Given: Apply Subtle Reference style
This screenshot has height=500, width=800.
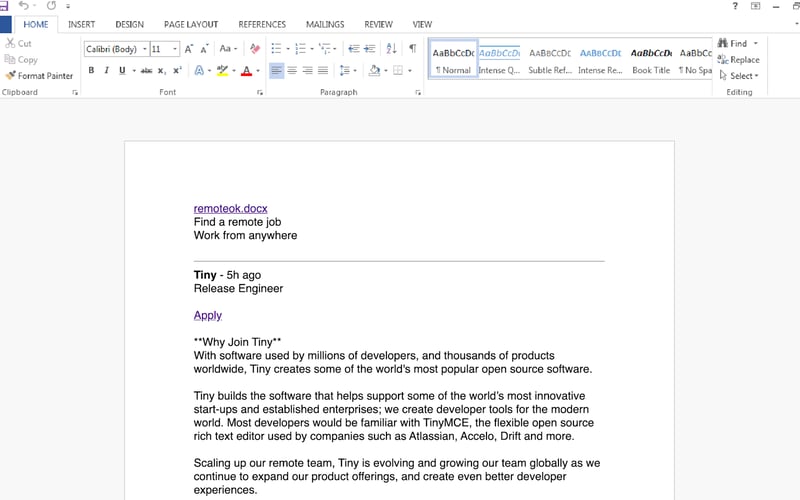Looking at the screenshot, I should coord(549,60).
